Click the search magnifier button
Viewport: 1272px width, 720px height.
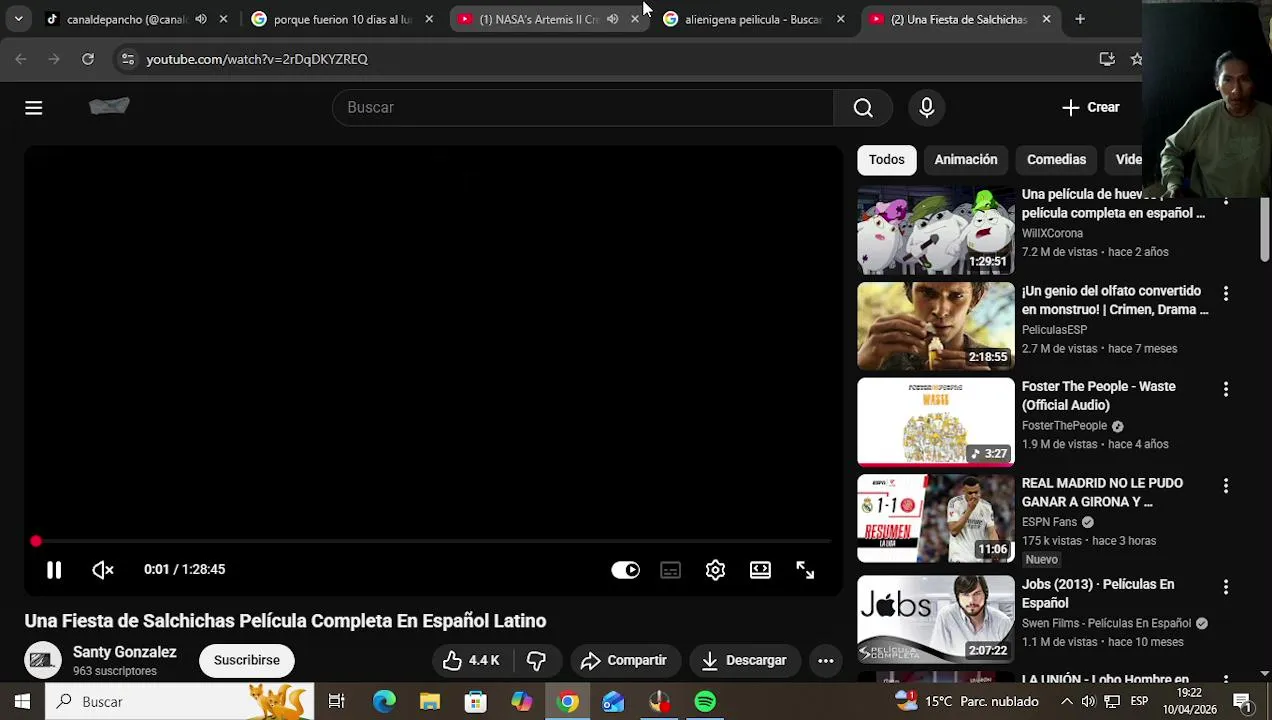click(x=863, y=107)
